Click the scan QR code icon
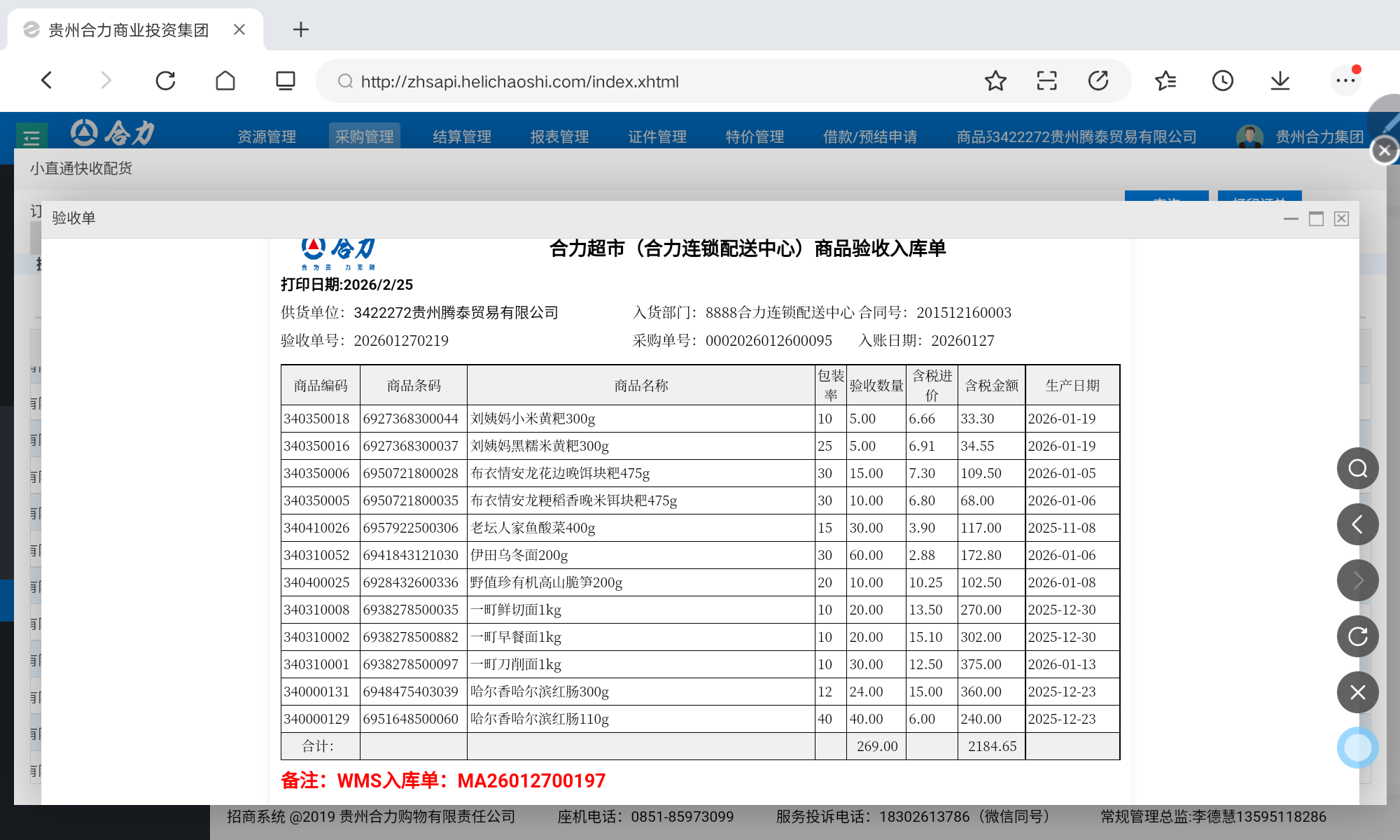The width and height of the screenshot is (1400, 840). pos(1046,81)
